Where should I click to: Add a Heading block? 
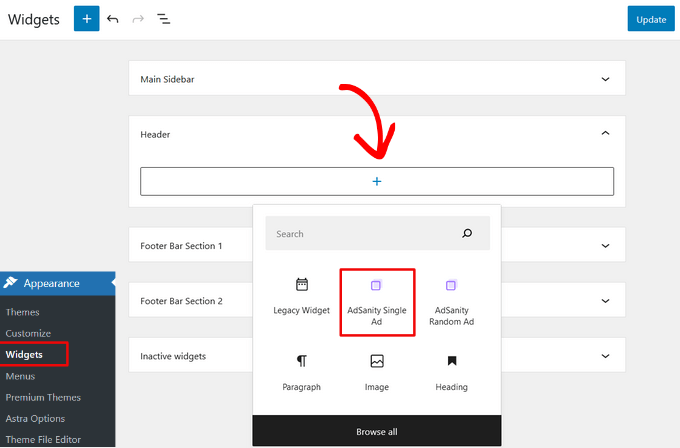[451, 372]
